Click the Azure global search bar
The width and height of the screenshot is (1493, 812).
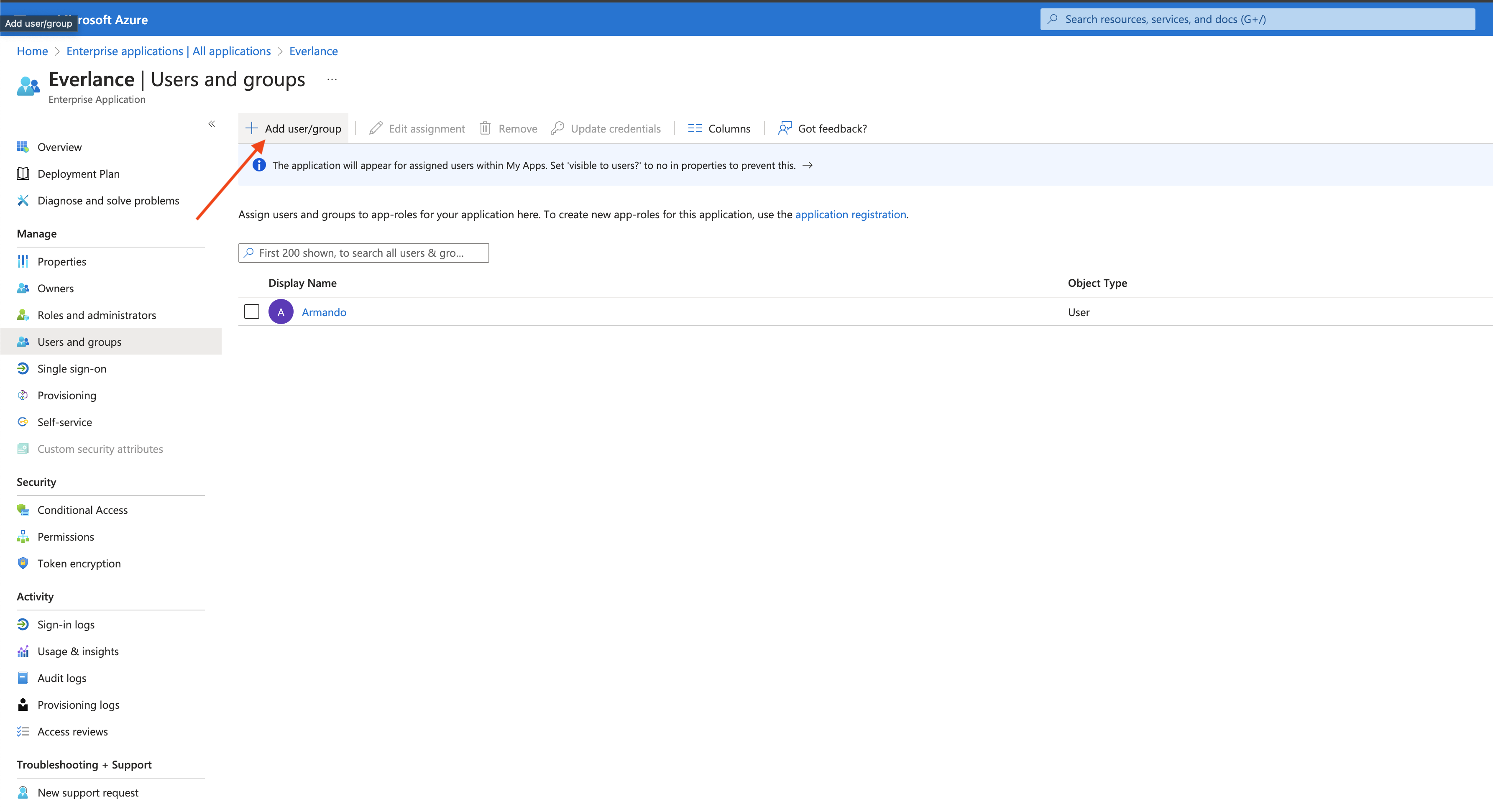pos(1258,19)
